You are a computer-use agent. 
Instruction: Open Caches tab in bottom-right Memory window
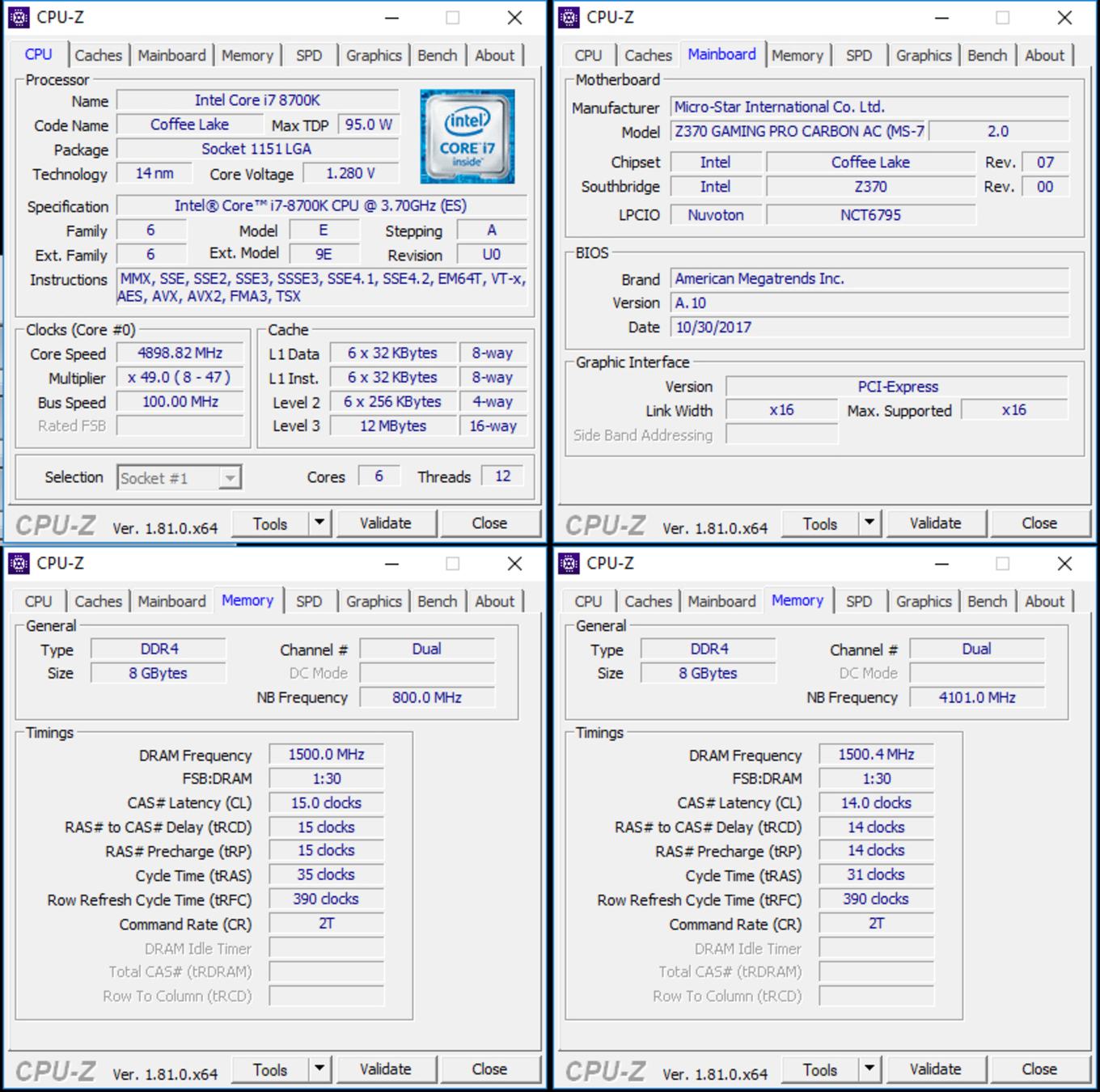point(648,601)
